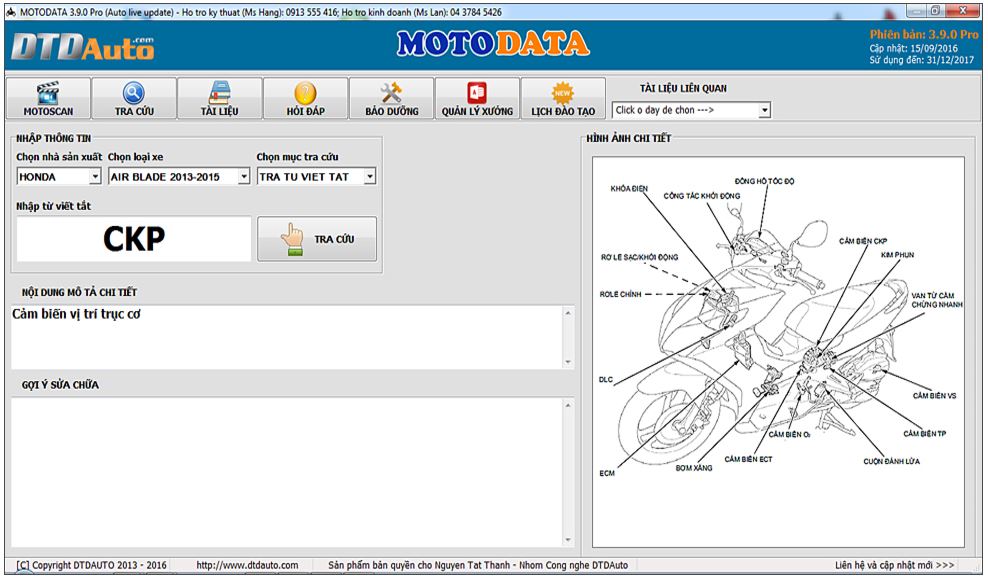988x580 pixels.
Task: Click the 'ECM' label in diagram
Action: 607,473
